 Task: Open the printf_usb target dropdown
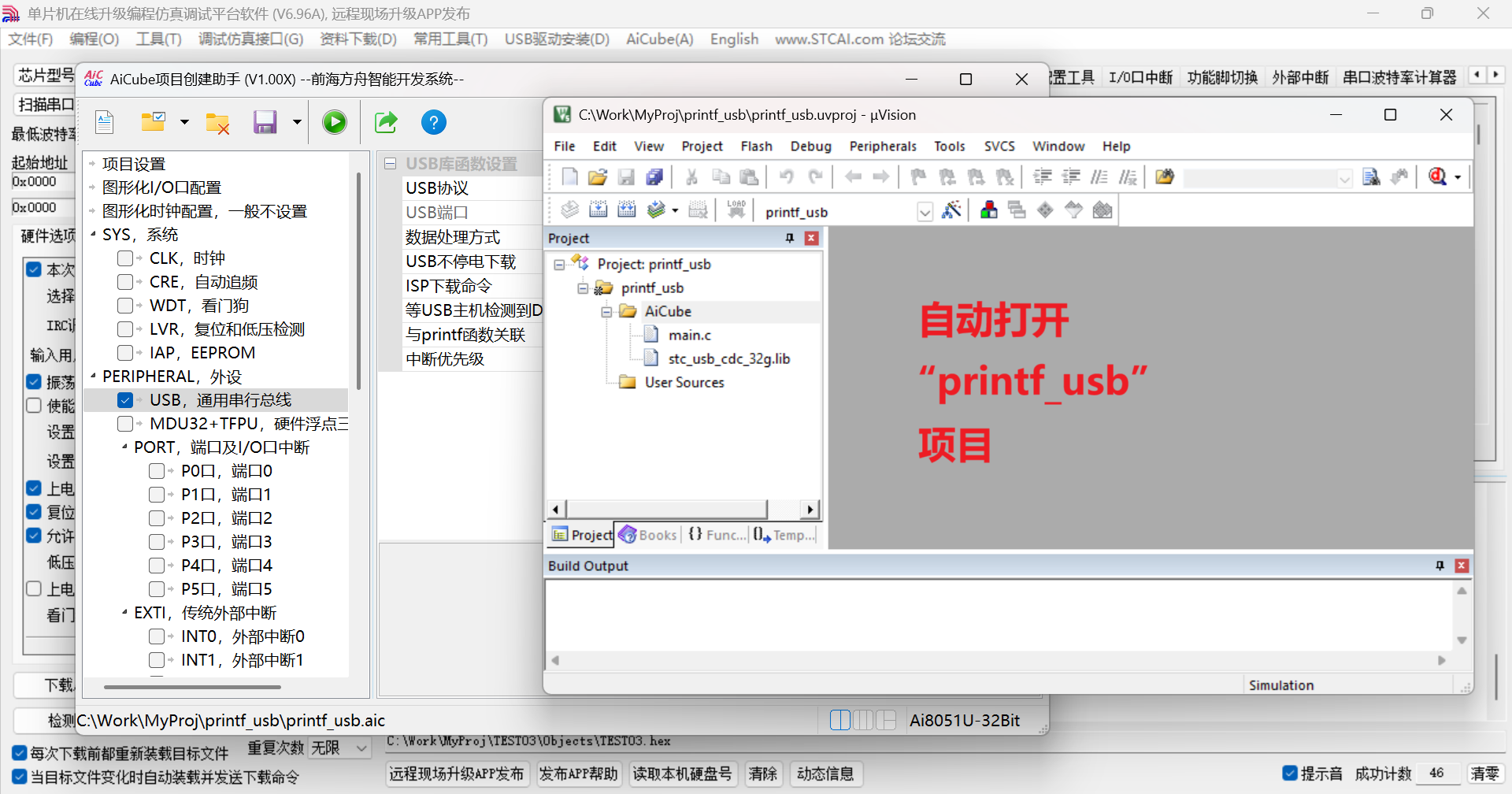point(925,212)
